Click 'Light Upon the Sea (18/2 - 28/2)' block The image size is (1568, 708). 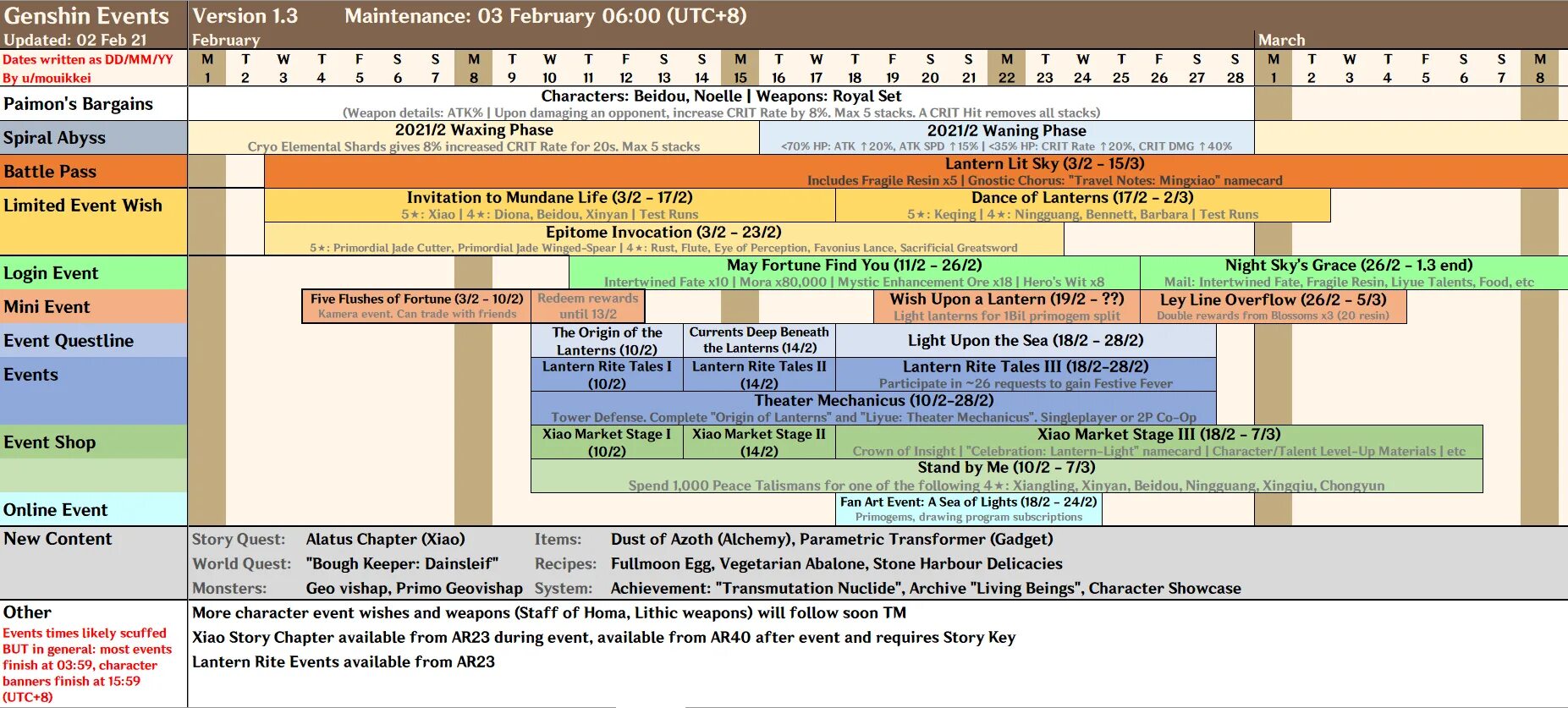tap(1026, 340)
